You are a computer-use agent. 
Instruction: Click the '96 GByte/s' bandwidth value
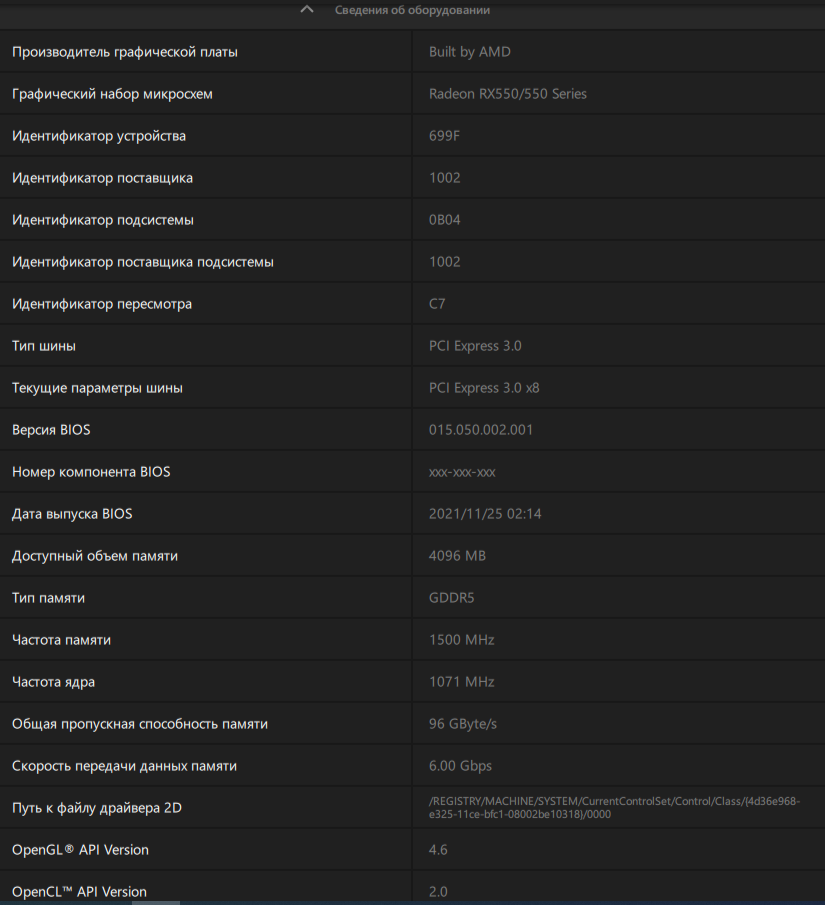pyautogui.click(x=463, y=724)
